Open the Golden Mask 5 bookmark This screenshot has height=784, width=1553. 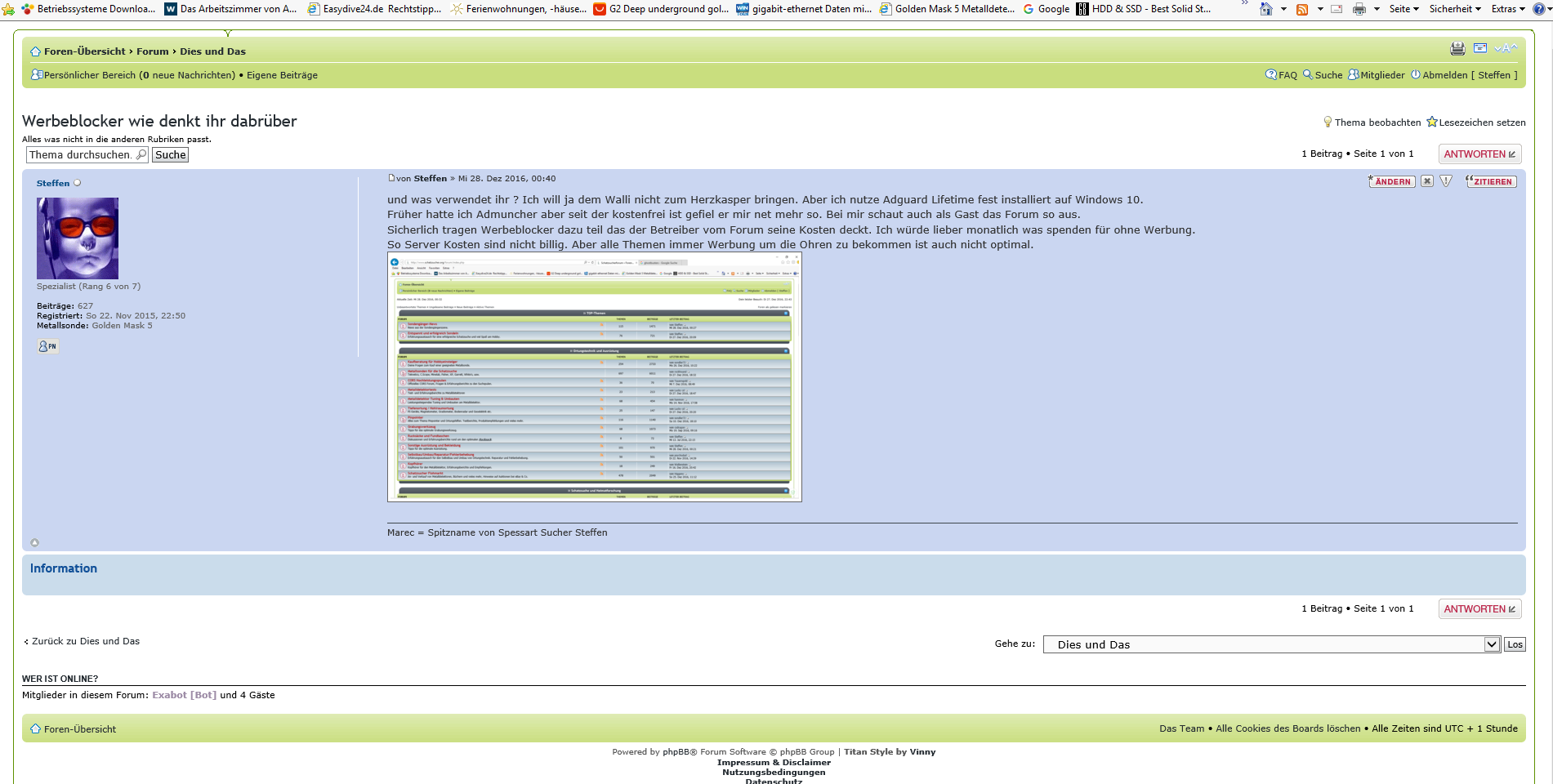coord(947,9)
